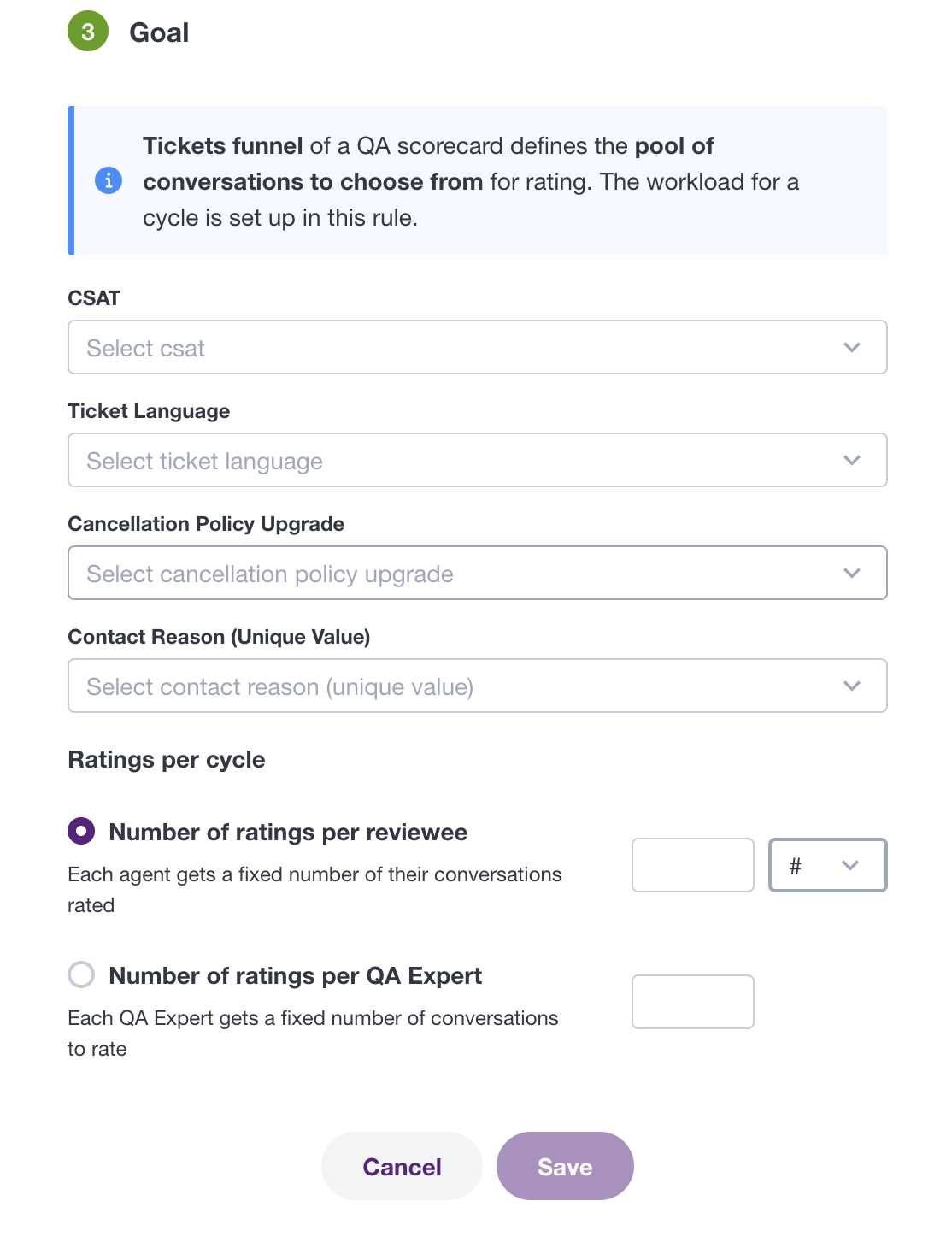Open the Select csat dropdown

tap(478, 347)
